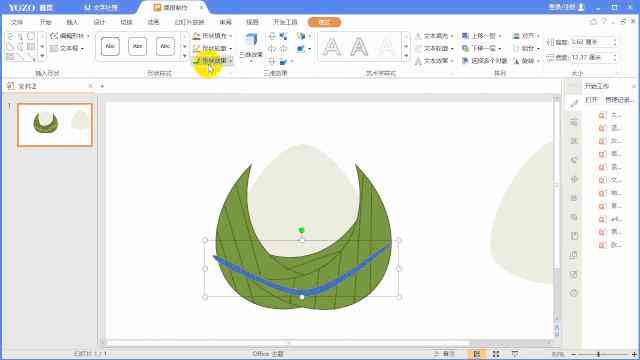Image resolution: width=640 pixels, height=360 pixels.
Task: Switch to slide sorter view in status bar
Action: coord(496,354)
